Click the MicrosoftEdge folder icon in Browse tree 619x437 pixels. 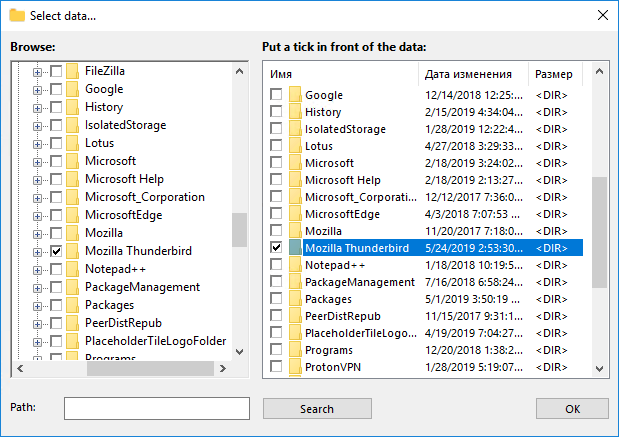[x=72, y=215]
